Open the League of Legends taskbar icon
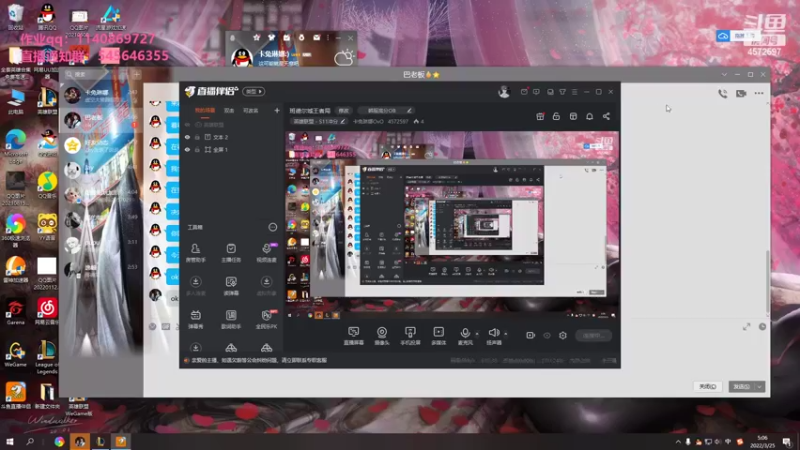This screenshot has width=800, height=450. (x=101, y=441)
